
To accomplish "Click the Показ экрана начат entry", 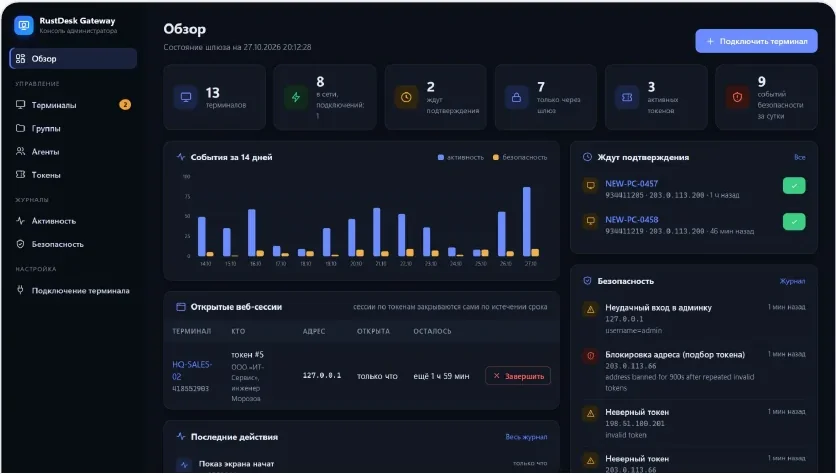I will (x=236, y=464).
